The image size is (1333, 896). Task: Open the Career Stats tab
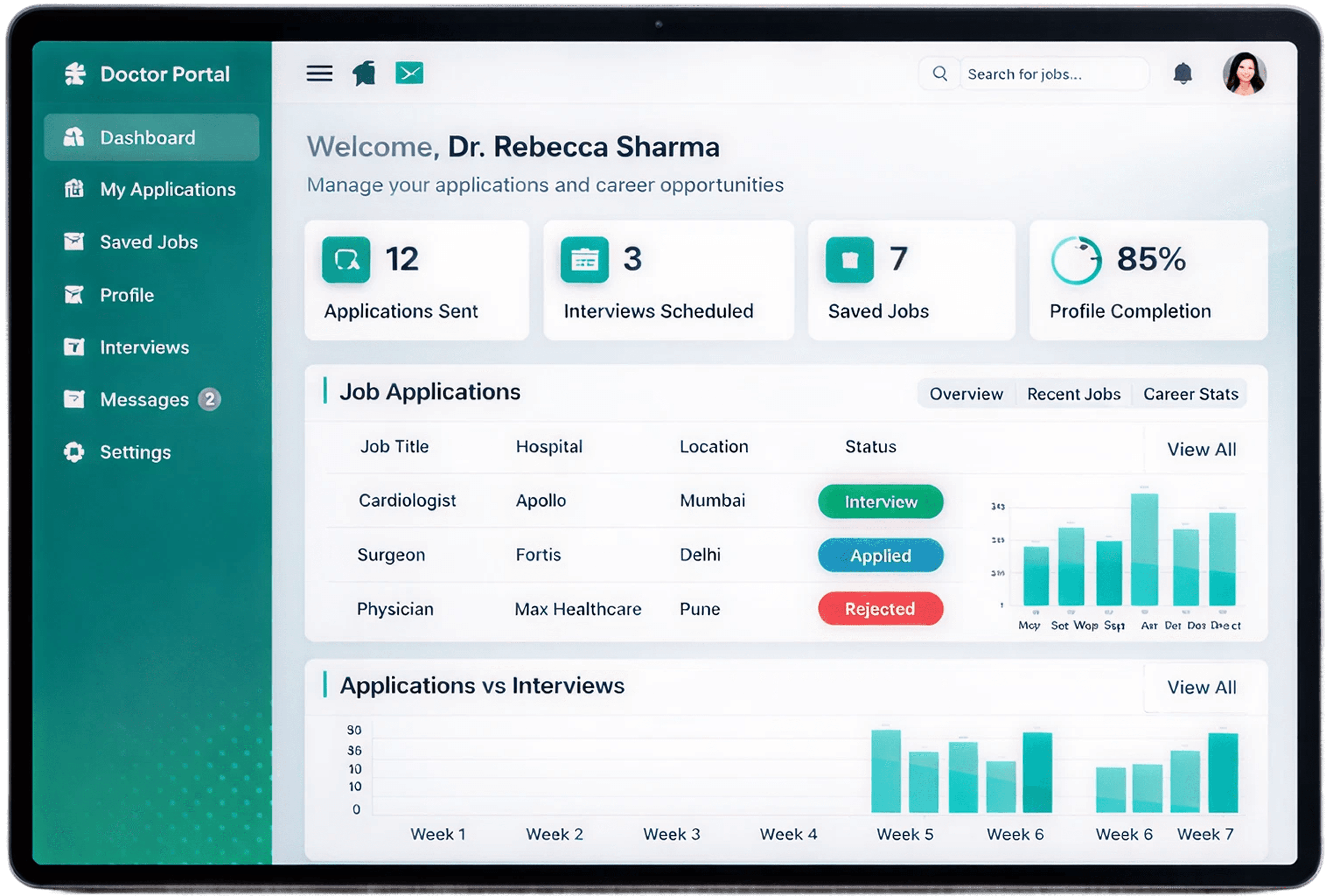pos(1190,394)
